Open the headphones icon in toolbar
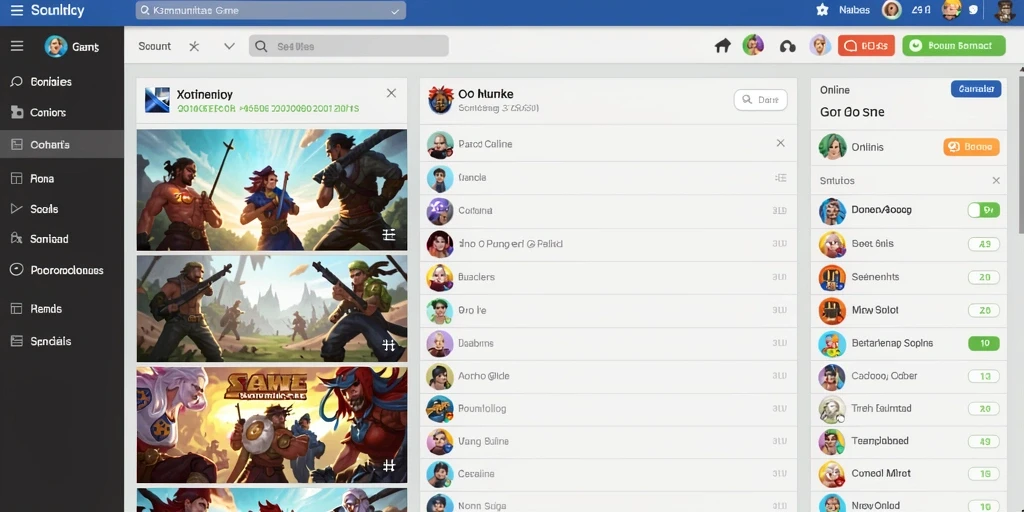The image size is (1024, 512). [788, 46]
